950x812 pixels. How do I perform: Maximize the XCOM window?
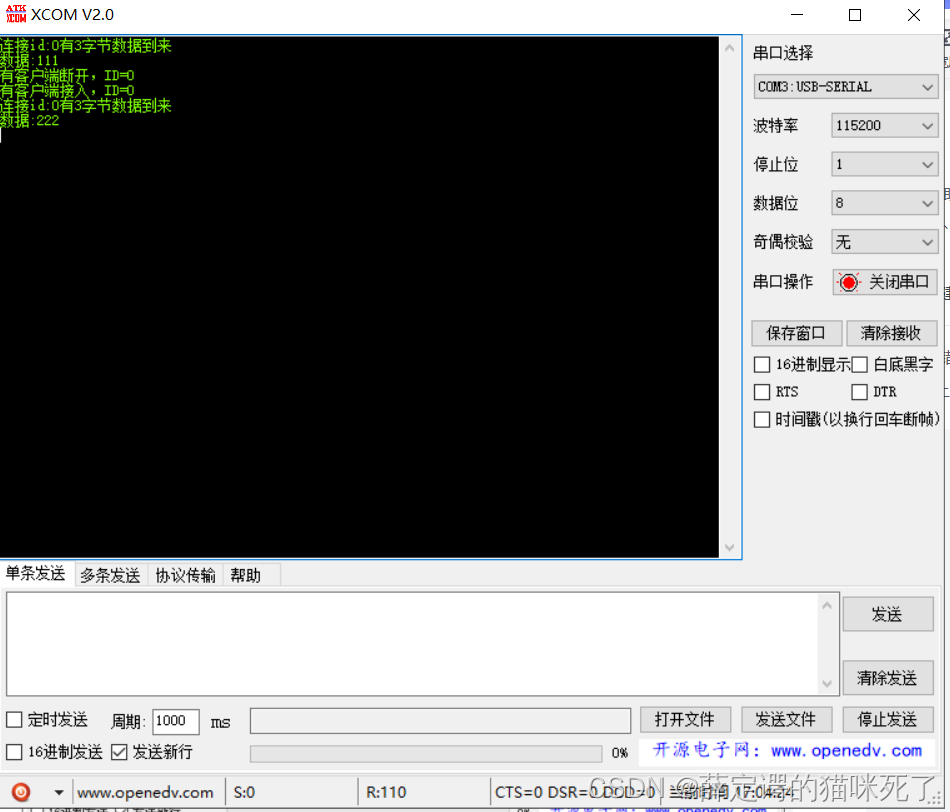(855, 15)
